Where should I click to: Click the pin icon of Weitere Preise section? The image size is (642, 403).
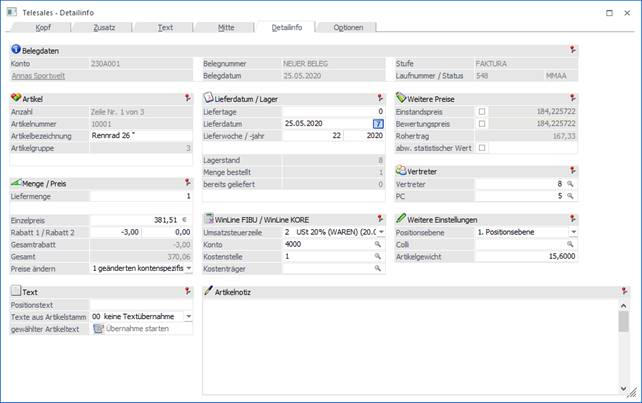pyautogui.click(x=573, y=98)
